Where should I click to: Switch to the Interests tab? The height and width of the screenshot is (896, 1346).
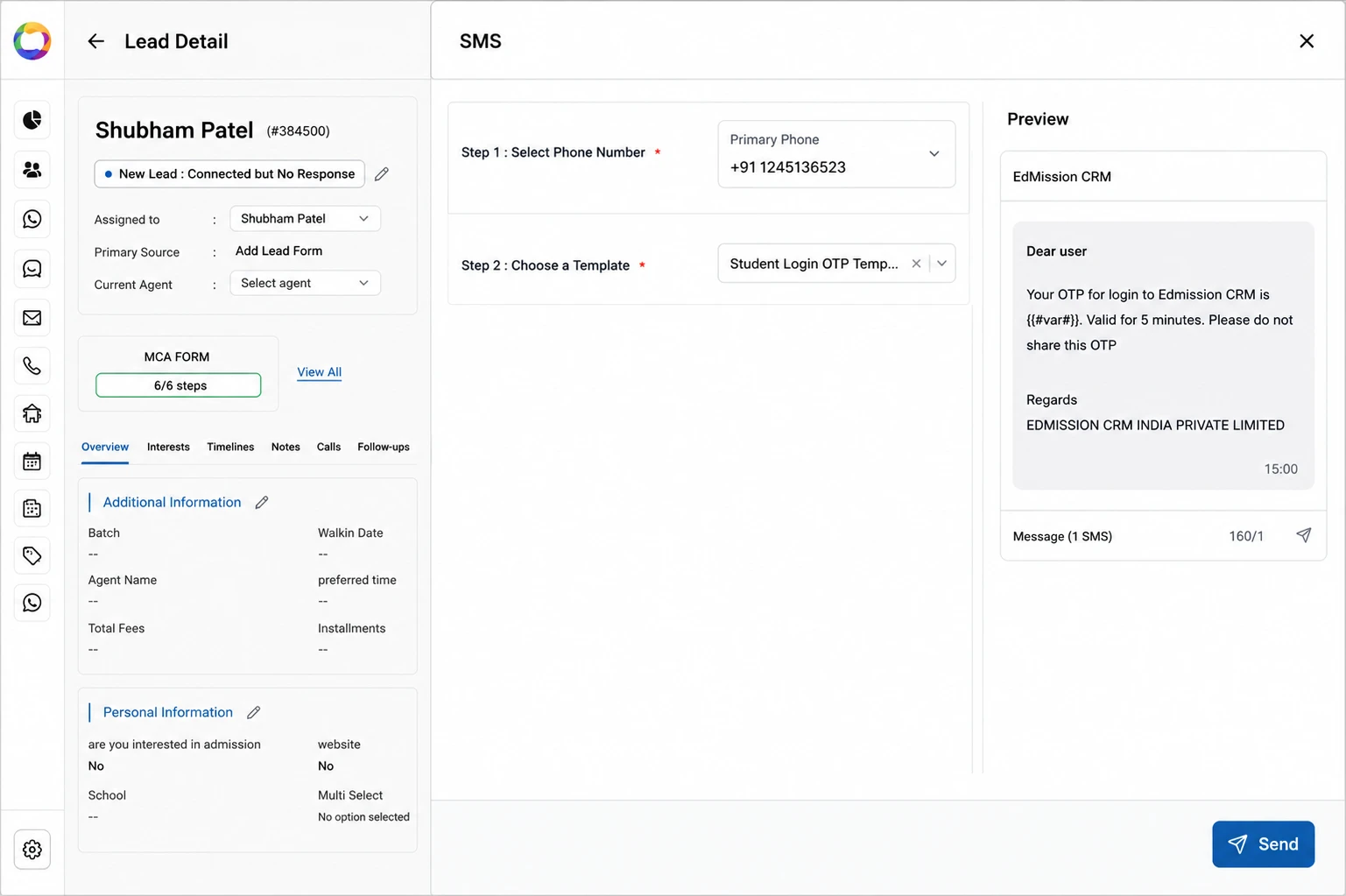coord(168,447)
